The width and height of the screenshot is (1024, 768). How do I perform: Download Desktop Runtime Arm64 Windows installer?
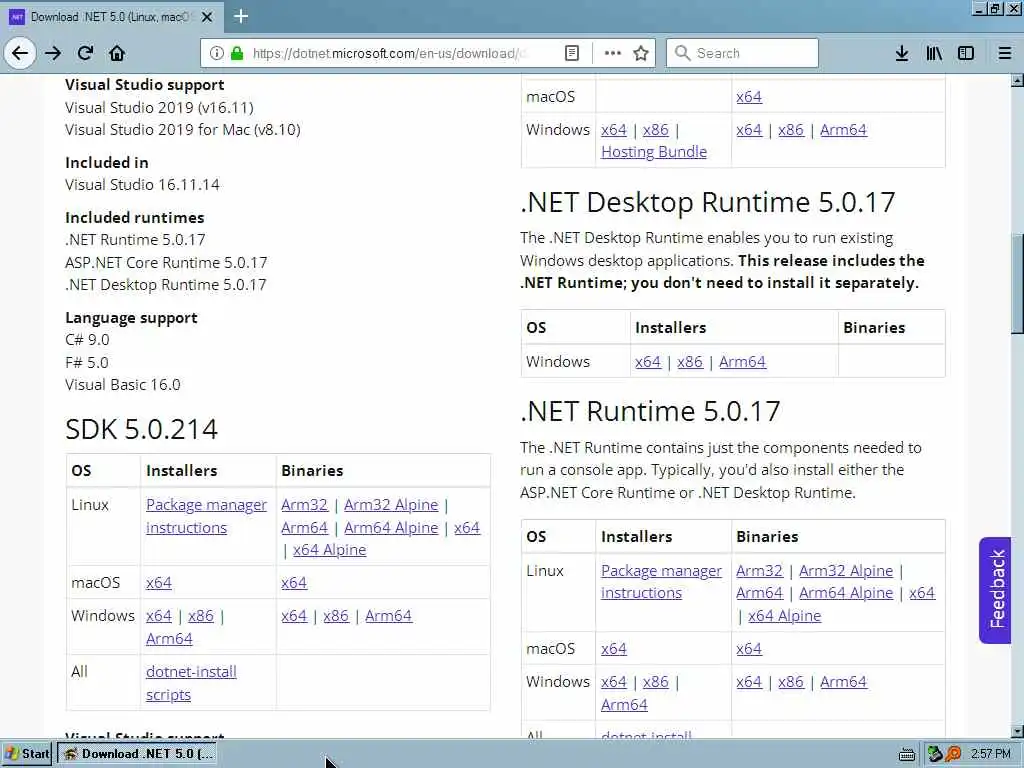[743, 362]
